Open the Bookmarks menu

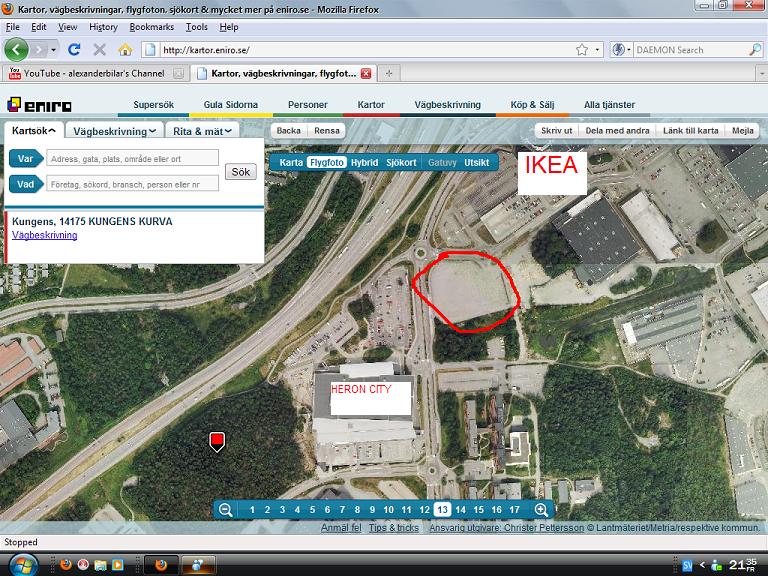pos(151,27)
